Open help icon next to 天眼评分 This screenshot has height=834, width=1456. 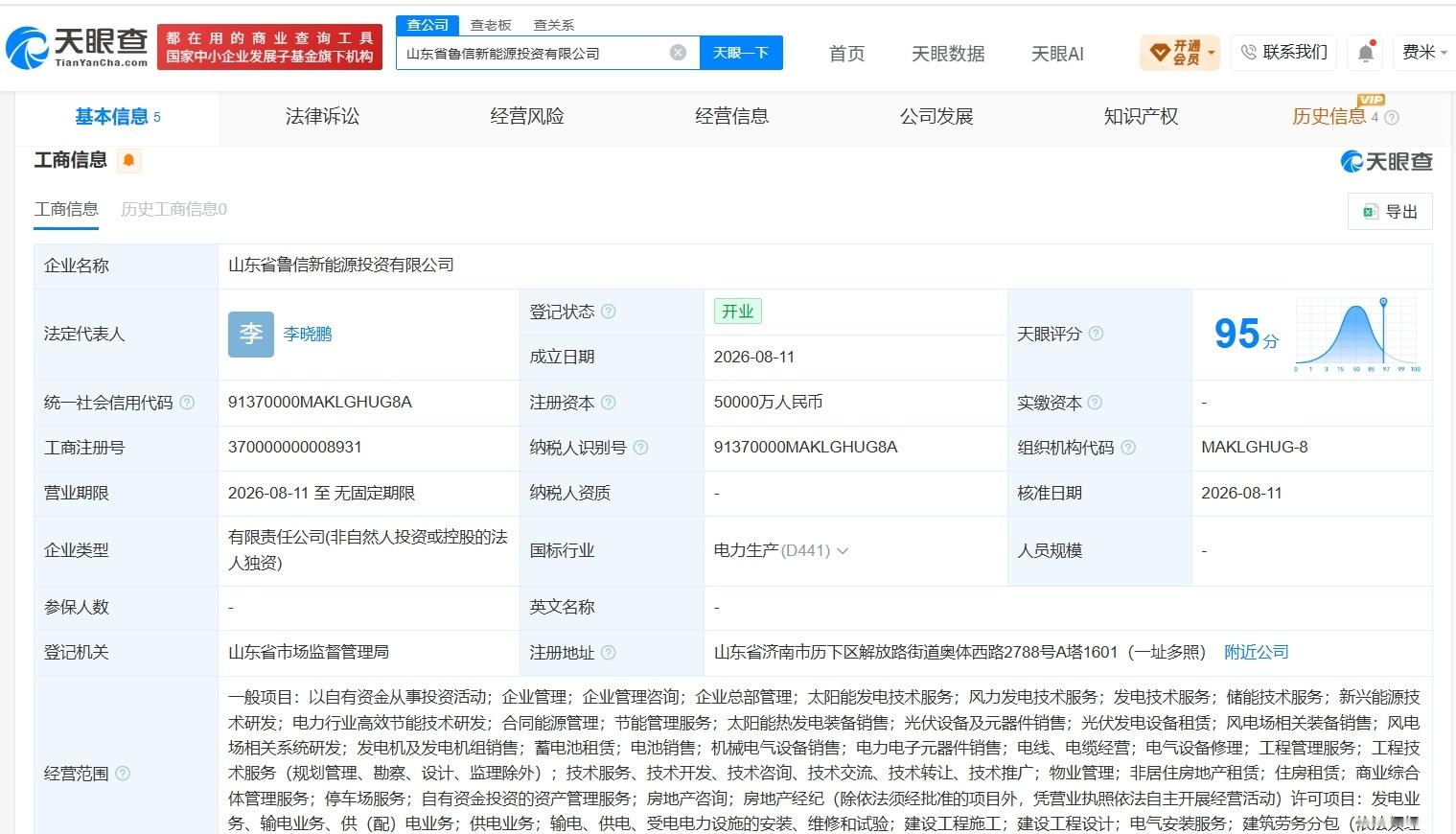[x=1096, y=334]
